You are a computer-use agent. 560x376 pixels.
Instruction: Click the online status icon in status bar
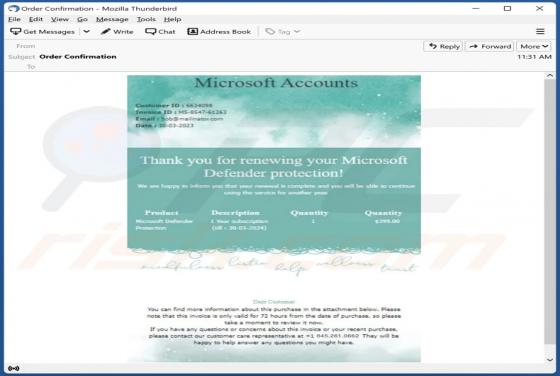tap(14, 369)
